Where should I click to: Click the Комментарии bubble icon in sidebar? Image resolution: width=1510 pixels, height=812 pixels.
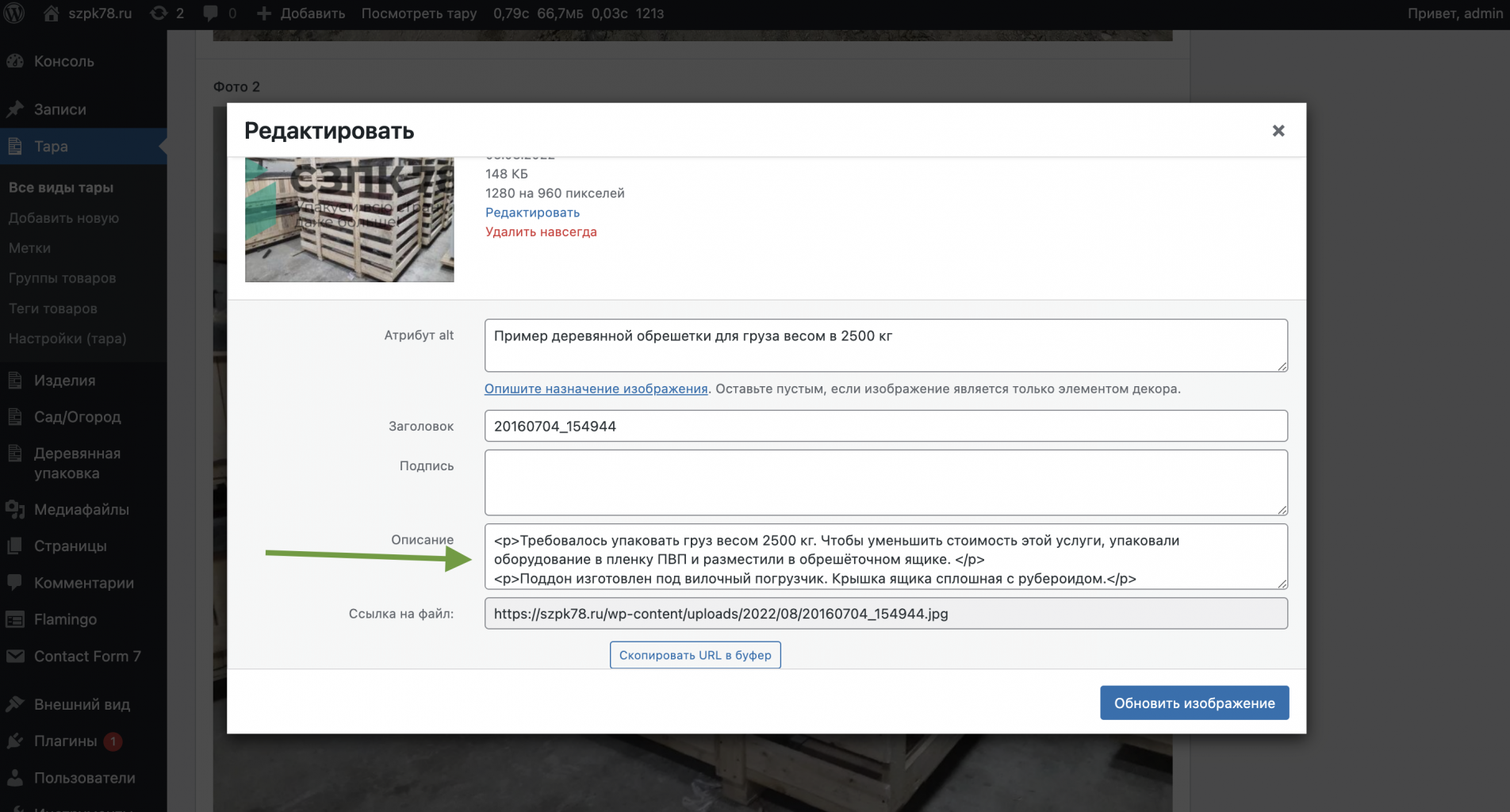[x=14, y=583]
